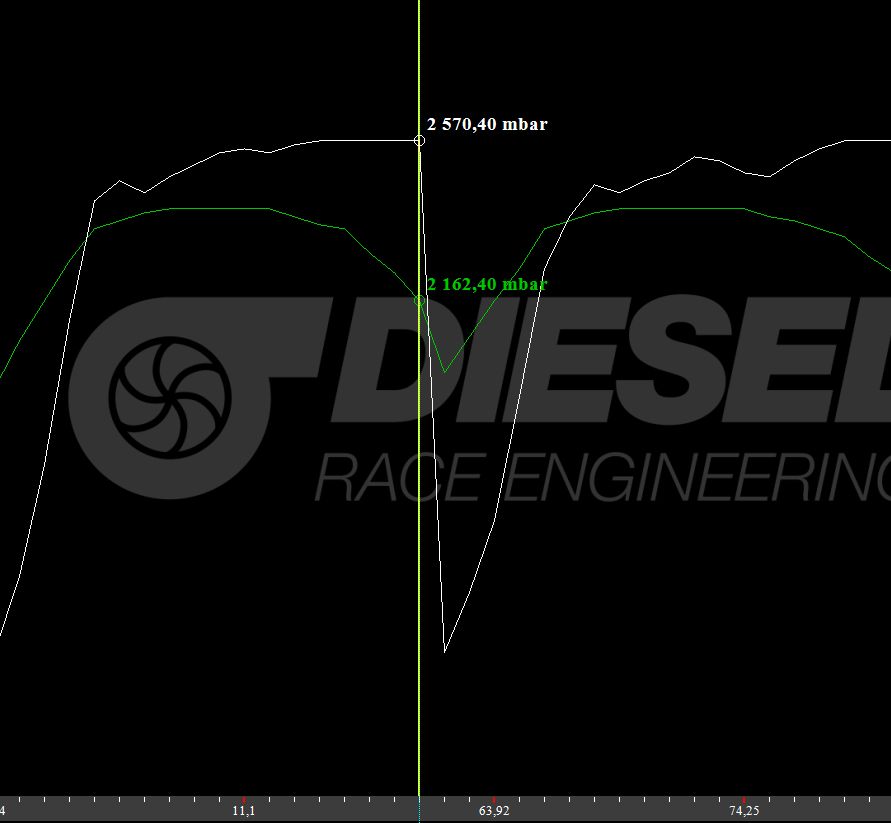Click the white 2 570,40 mbar value label

coord(487,124)
